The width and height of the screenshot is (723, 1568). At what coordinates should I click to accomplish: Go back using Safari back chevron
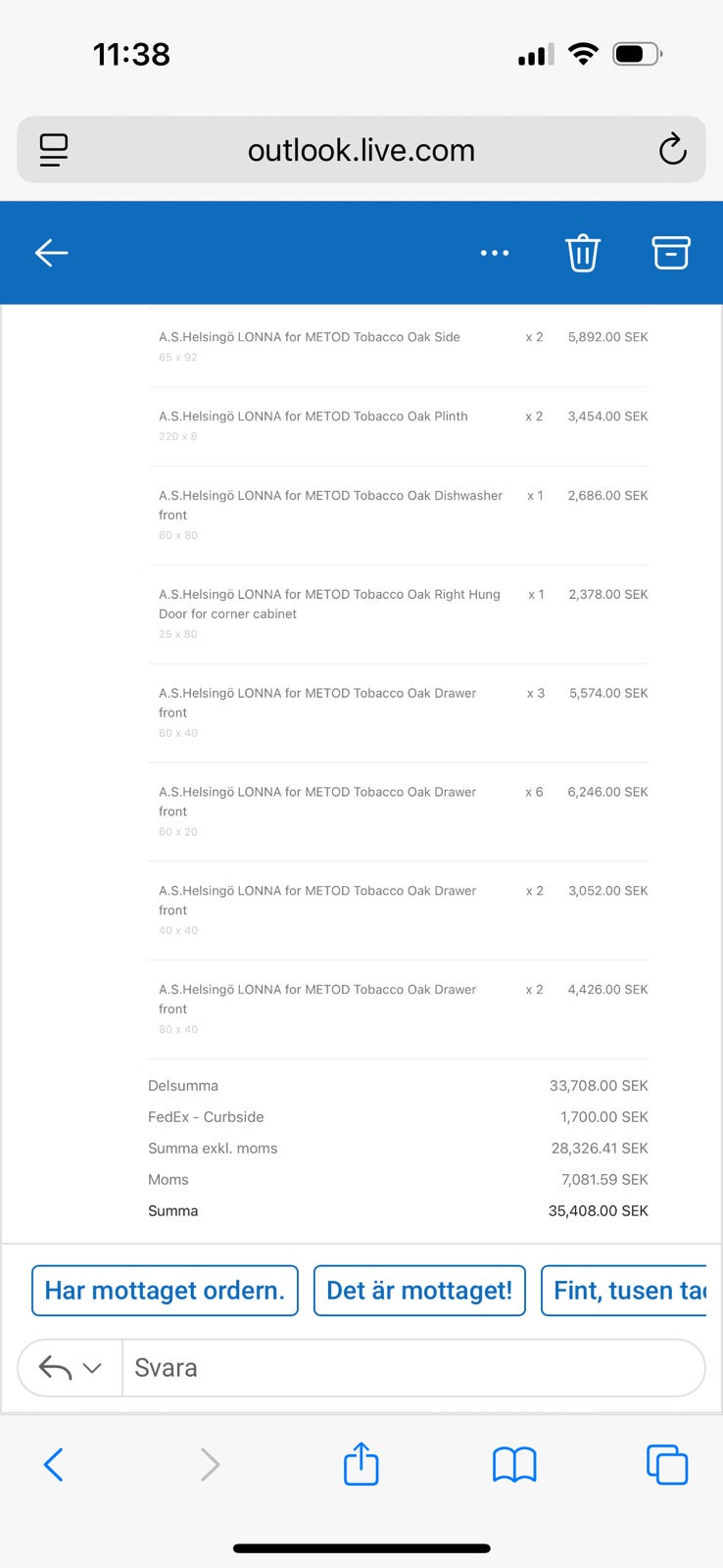(54, 1465)
